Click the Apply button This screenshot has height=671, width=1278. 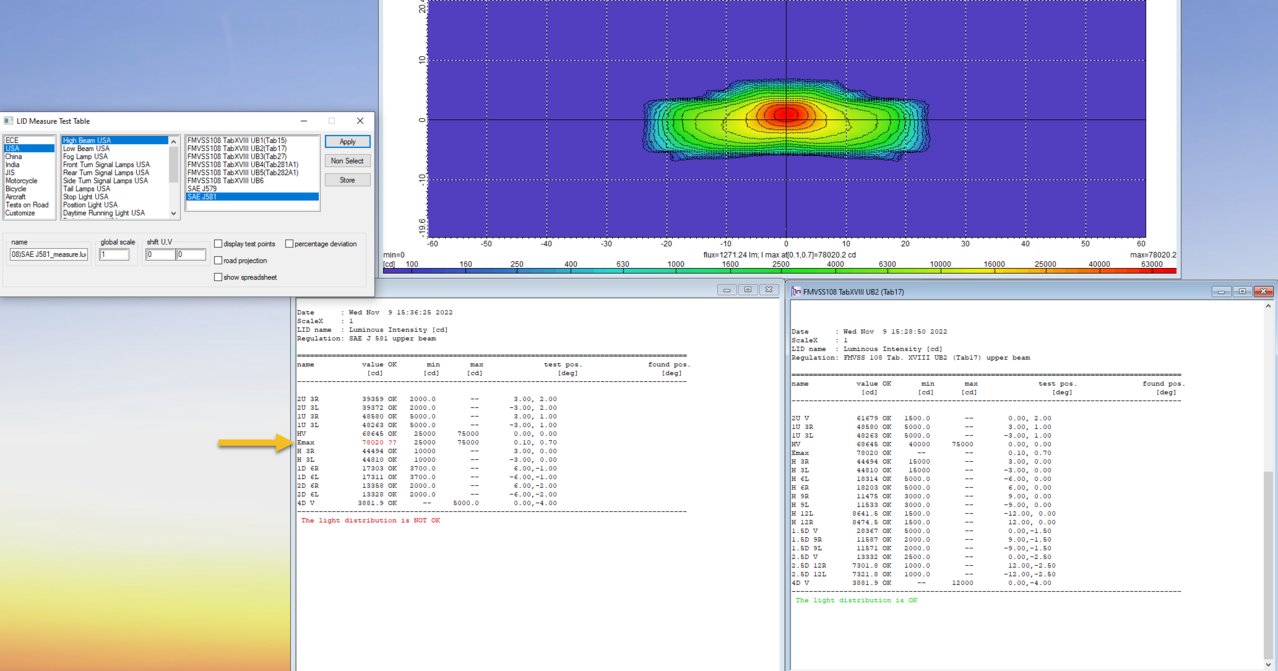pyautogui.click(x=347, y=142)
